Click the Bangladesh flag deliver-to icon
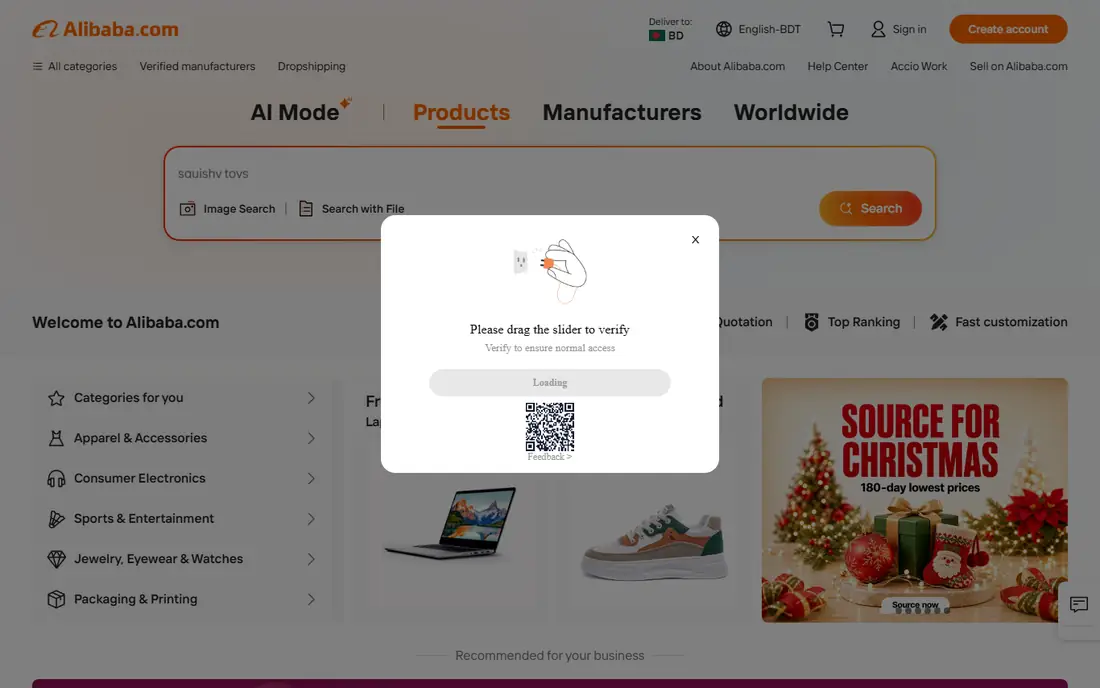Image resolution: width=1100 pixels, height=688 pixels. point(657,36)
